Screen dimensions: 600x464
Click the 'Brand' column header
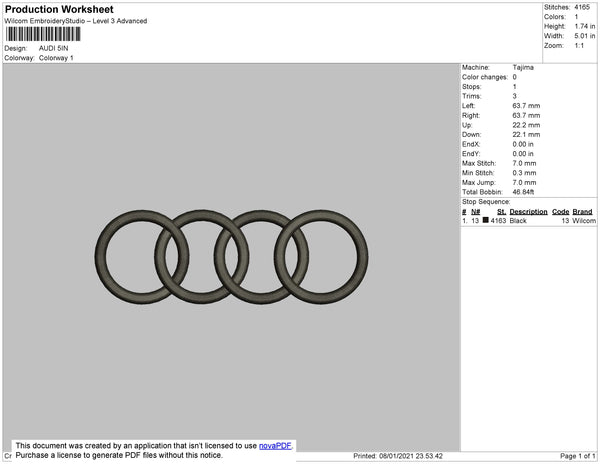pos(582,212)
